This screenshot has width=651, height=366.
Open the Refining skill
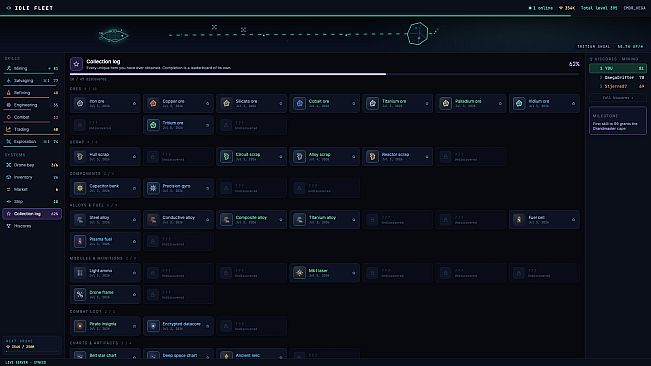32,93
